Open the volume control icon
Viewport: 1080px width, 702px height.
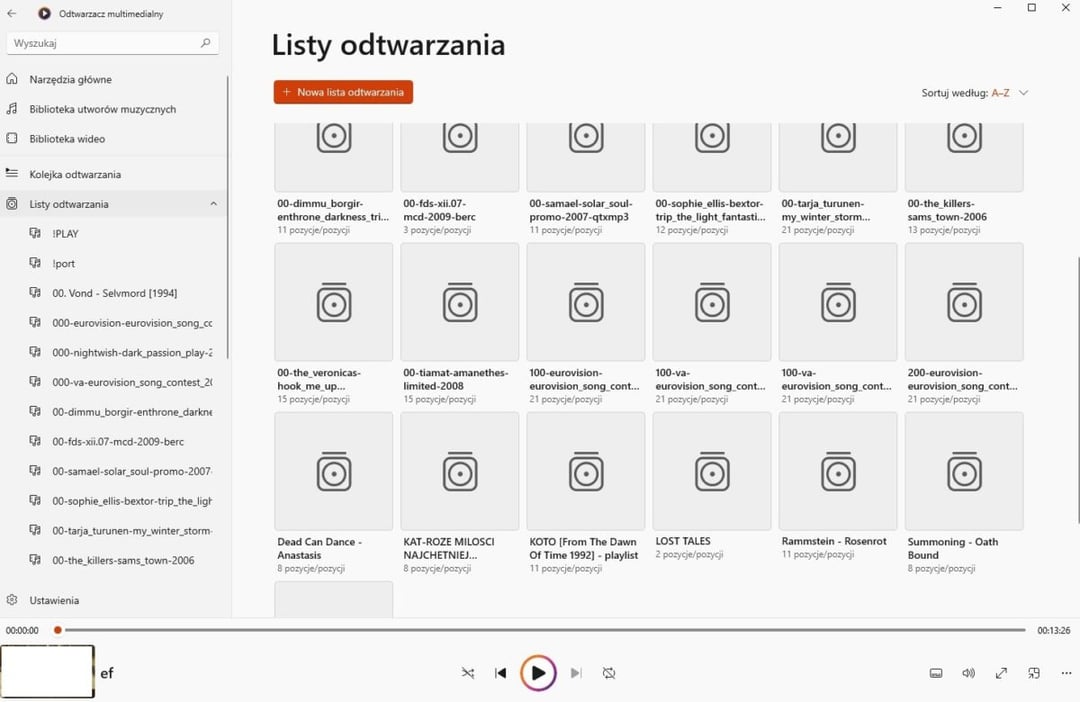tap(968, 673)
